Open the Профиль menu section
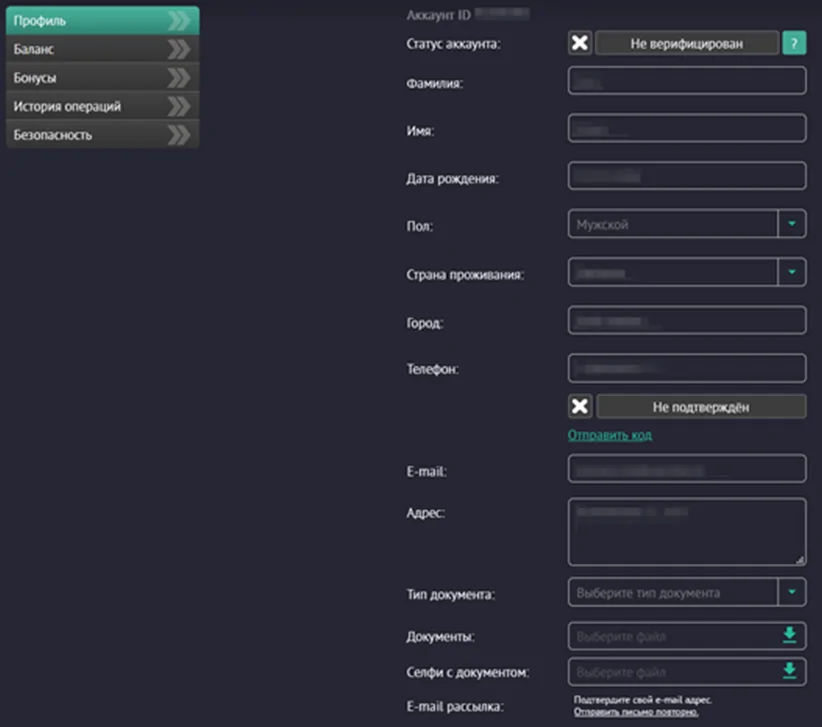822x727 pixels. pos(90,20)
